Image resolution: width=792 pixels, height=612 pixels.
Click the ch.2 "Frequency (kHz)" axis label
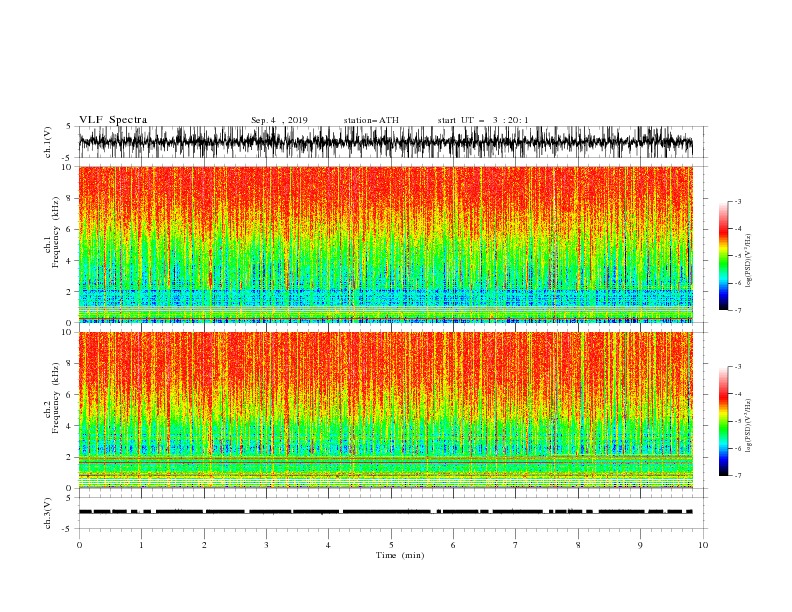point(56,398)
